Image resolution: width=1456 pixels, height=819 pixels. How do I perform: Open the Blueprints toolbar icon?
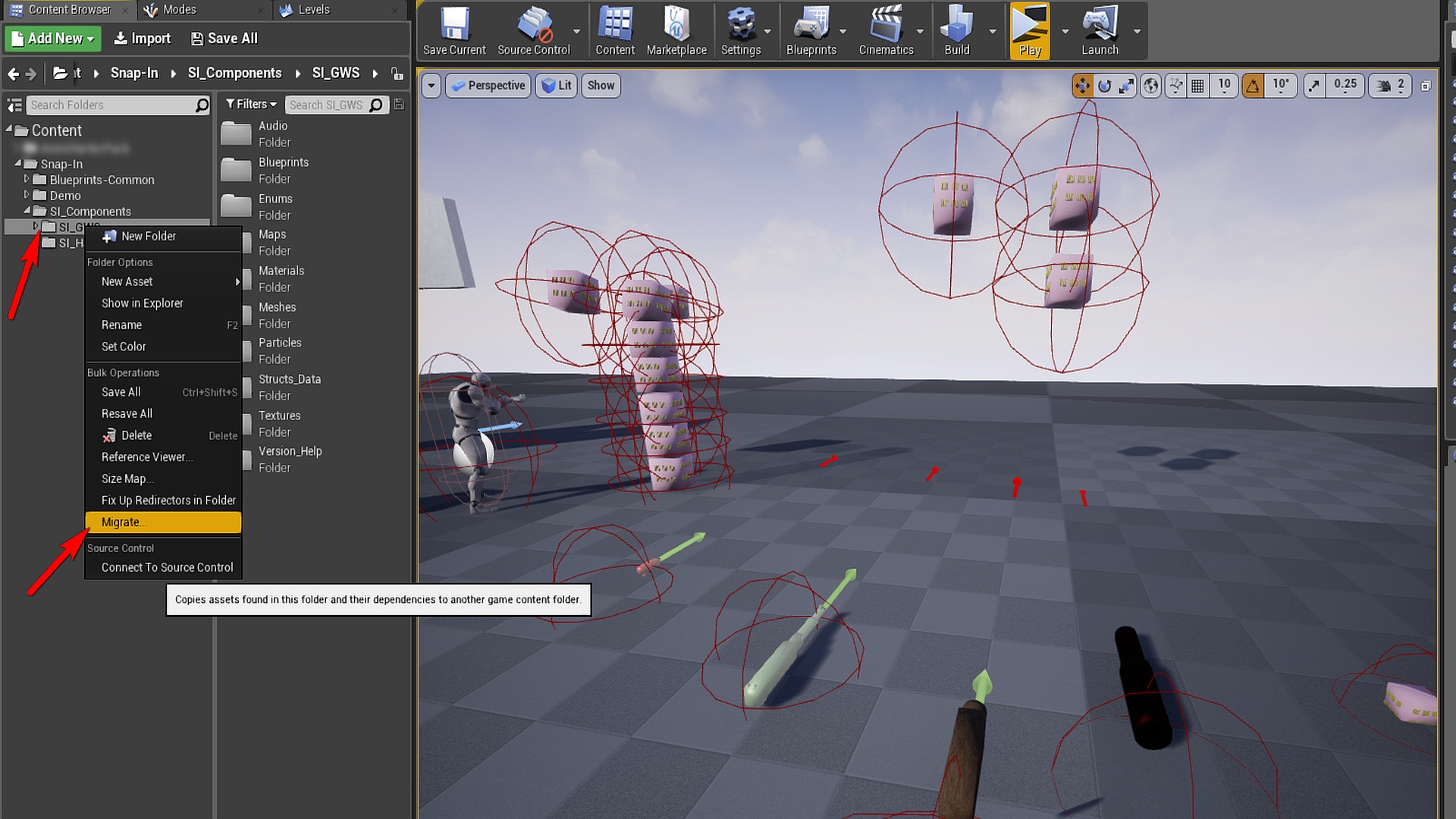coord(811,30)
